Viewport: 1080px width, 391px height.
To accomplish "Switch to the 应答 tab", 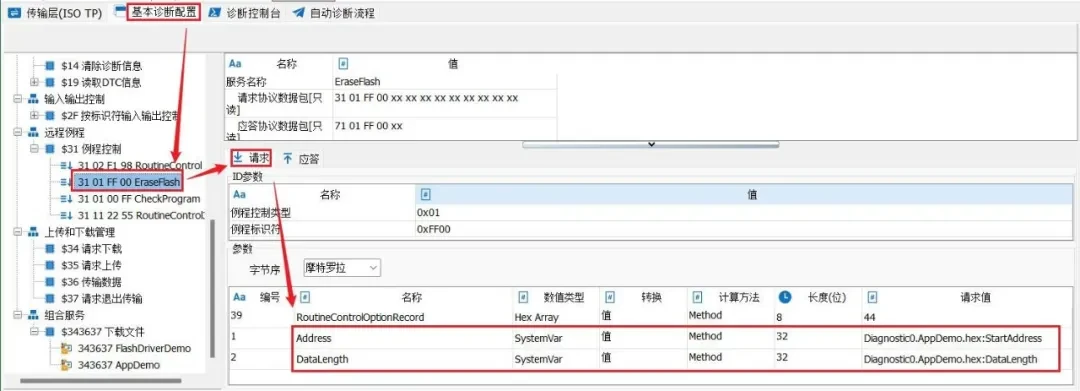I will click(301, 159).
